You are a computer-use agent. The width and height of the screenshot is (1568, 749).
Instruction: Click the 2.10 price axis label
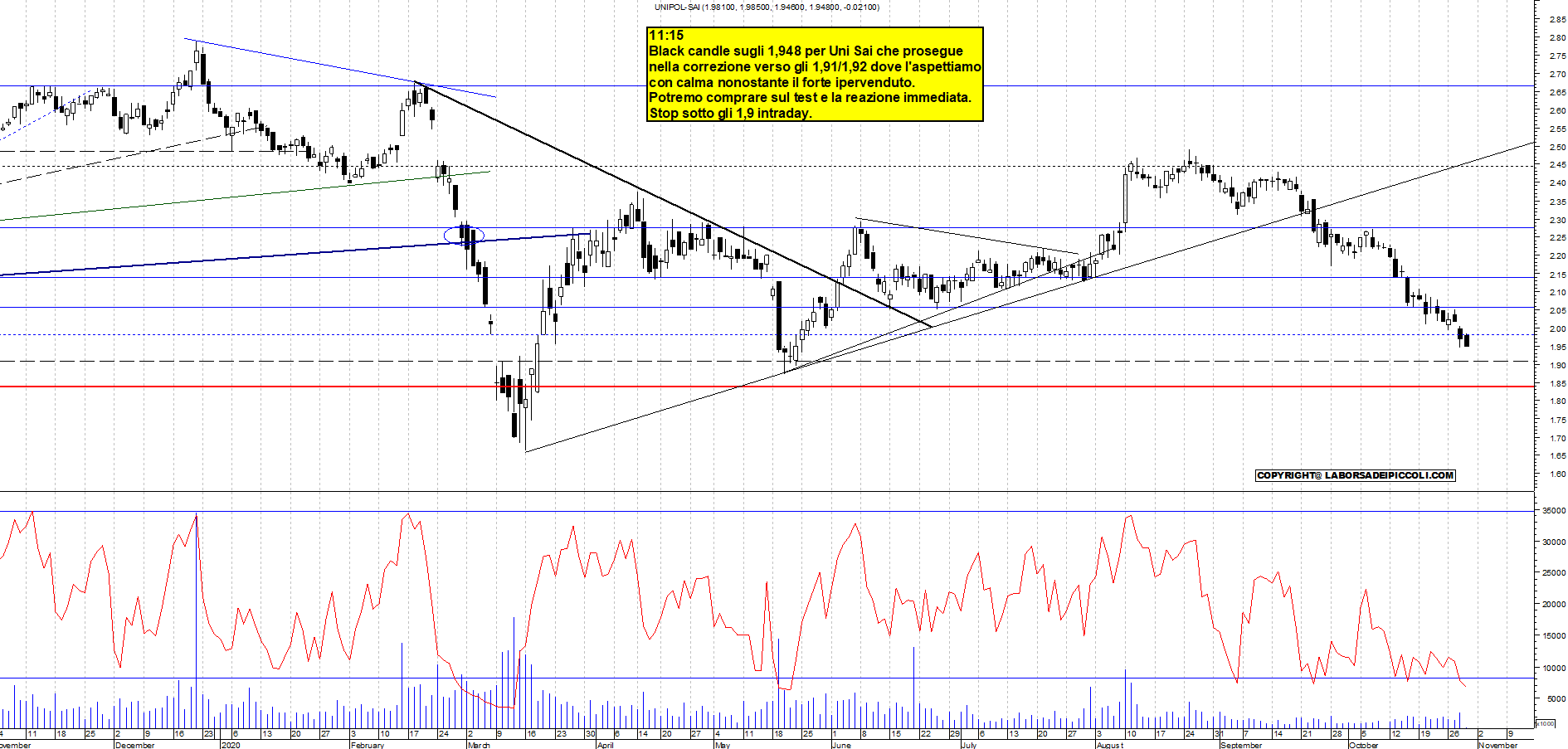pyautogui.click(x=1557, y=293)
